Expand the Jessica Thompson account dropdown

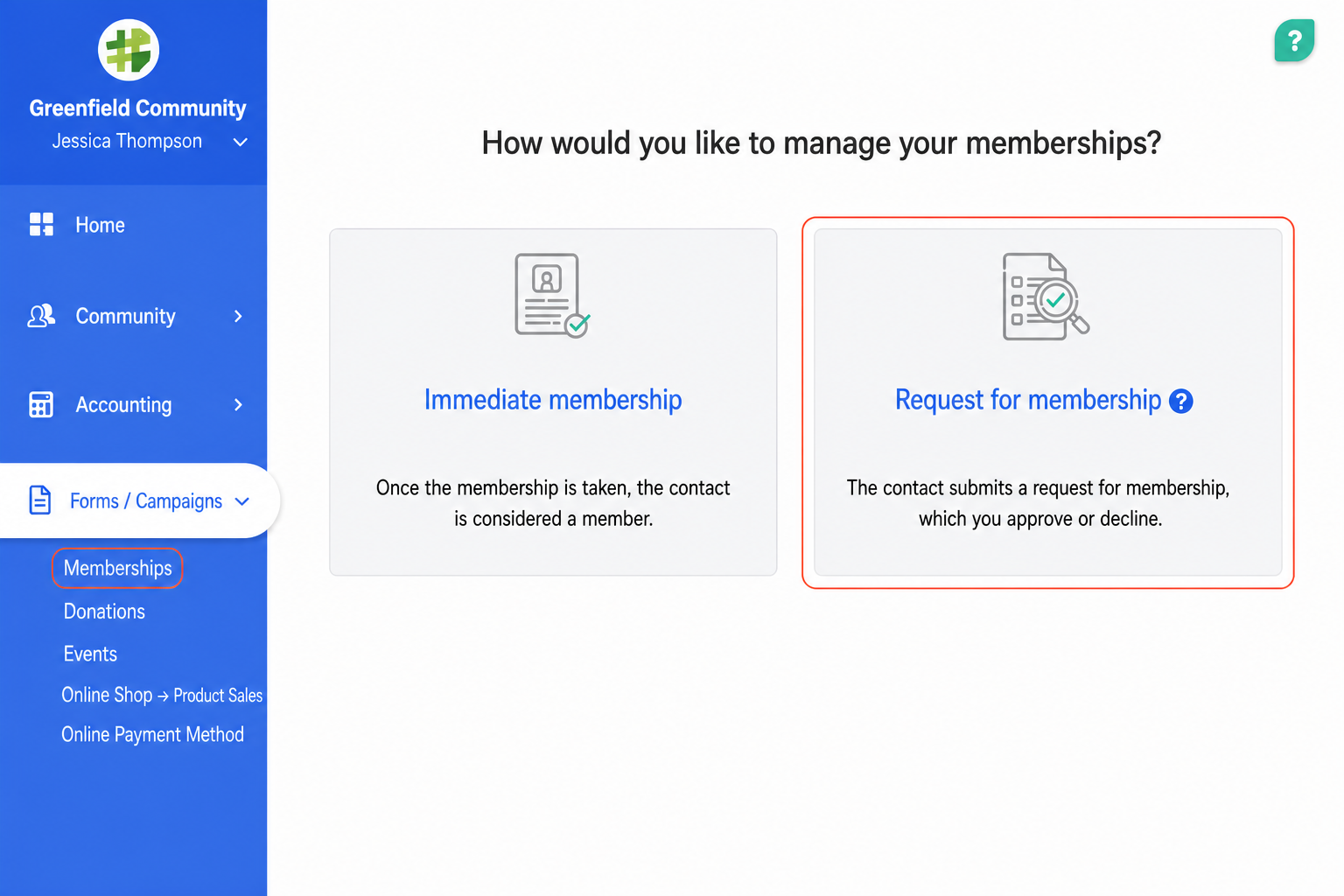point(240,142)
